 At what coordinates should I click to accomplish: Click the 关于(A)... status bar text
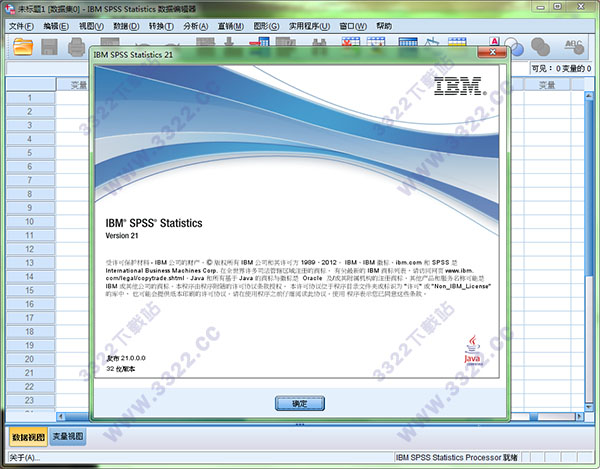pos(24,458)
